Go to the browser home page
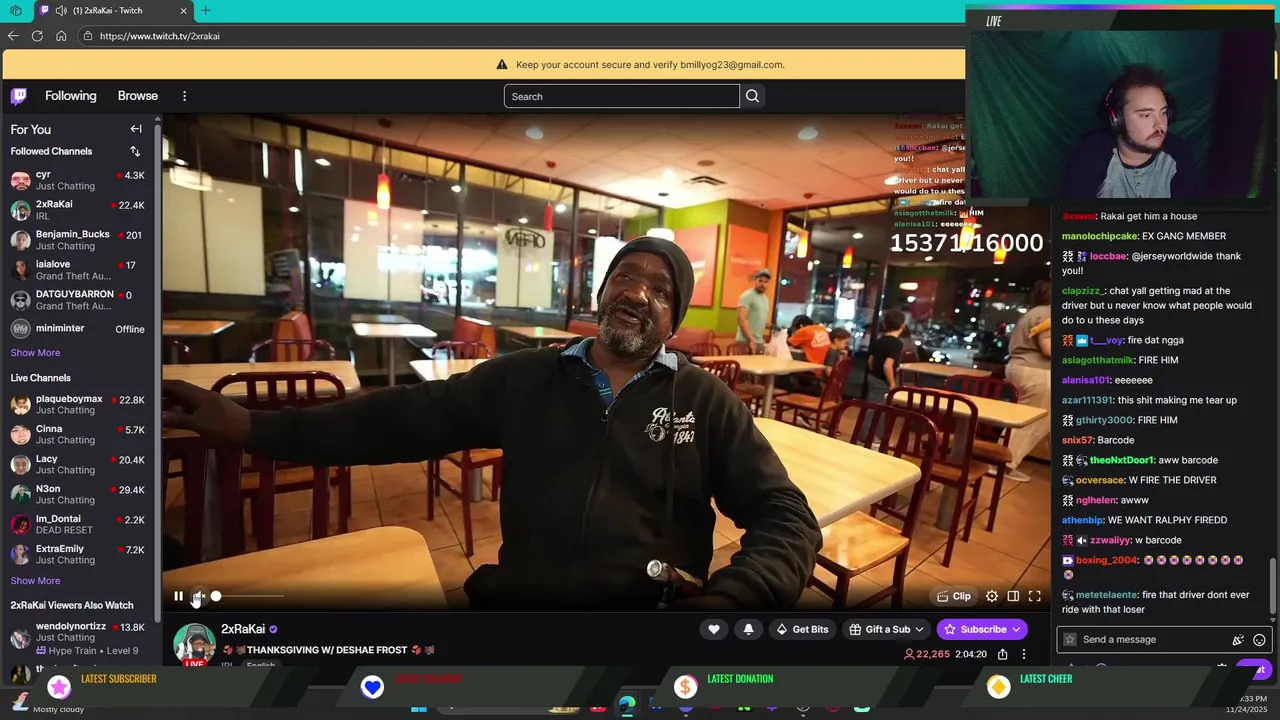Viewport: 1280px width, 720px height. click(x=61, y=36)
